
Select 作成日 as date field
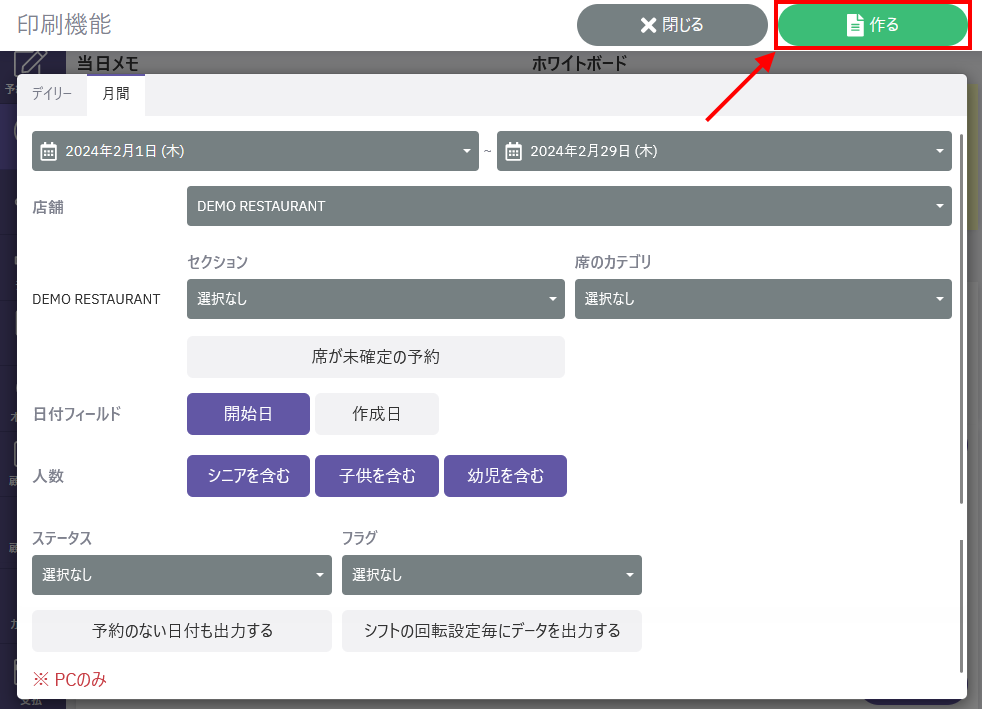(x=377, y=414)
